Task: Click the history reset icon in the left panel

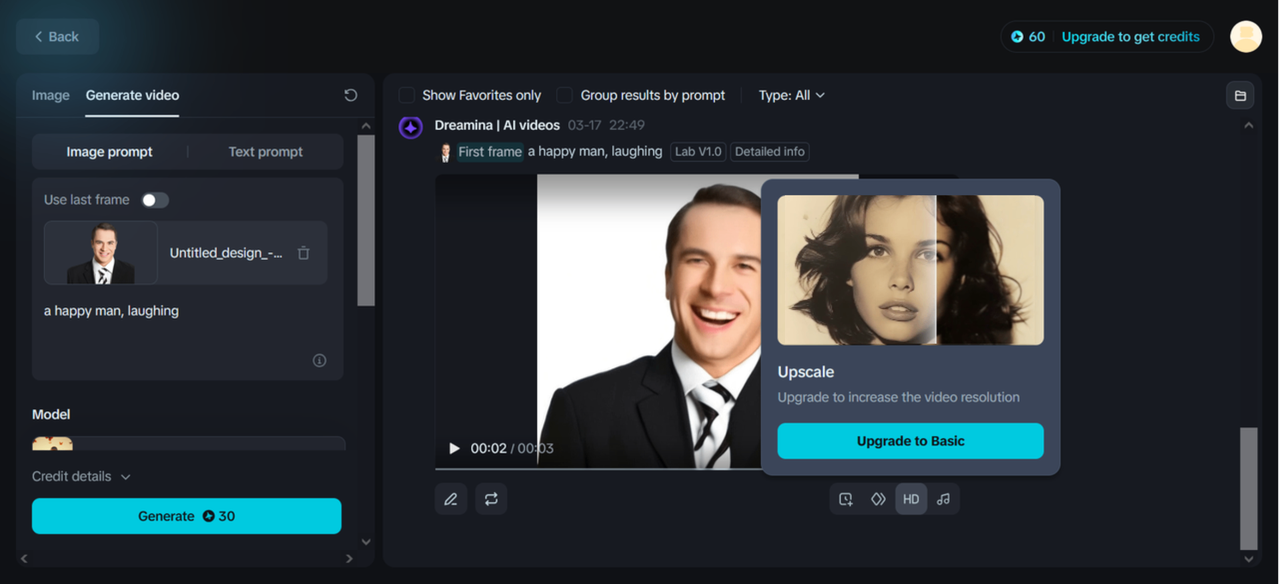Action: point(350,94)
